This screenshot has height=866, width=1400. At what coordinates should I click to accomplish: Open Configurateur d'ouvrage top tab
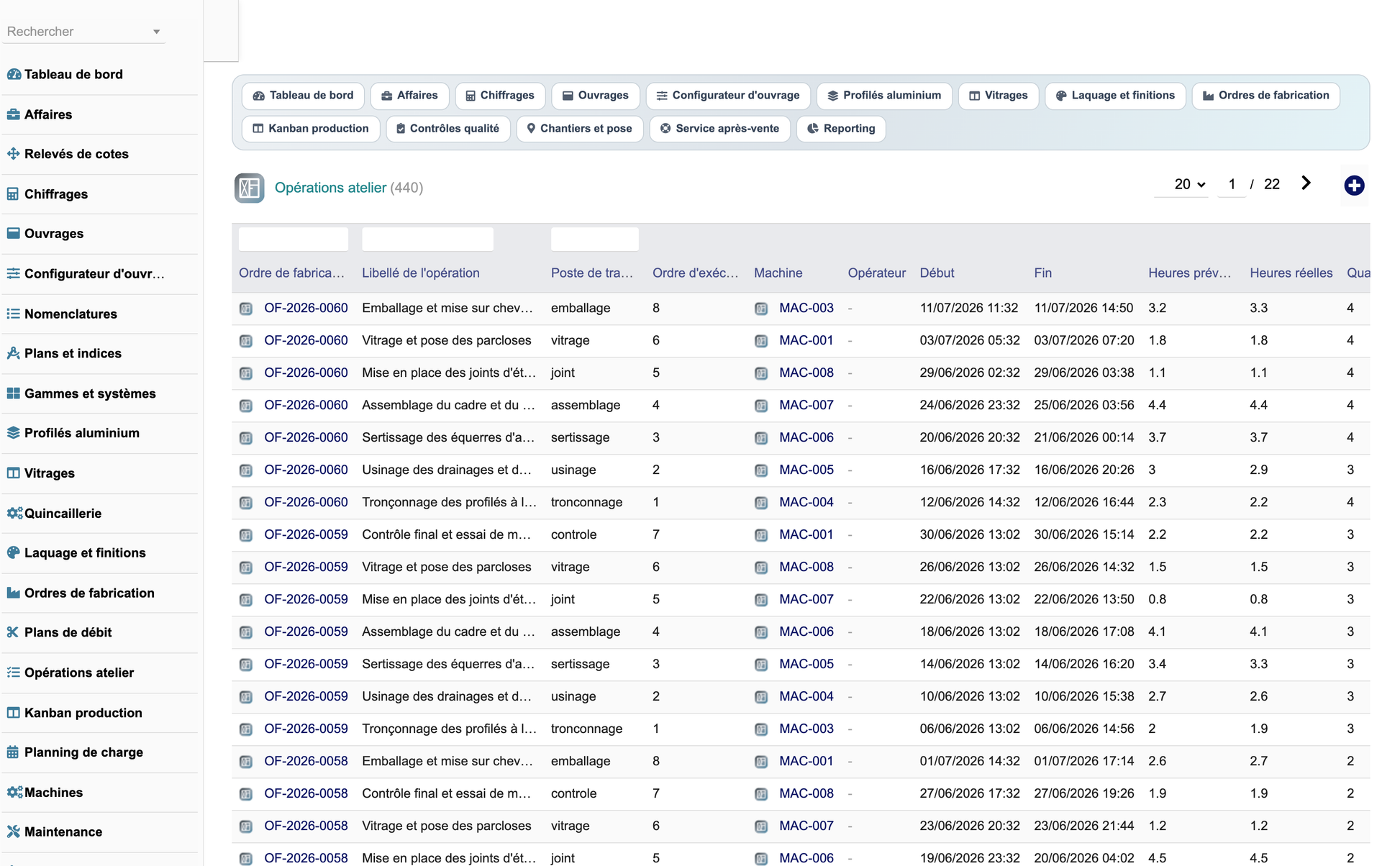728,96
